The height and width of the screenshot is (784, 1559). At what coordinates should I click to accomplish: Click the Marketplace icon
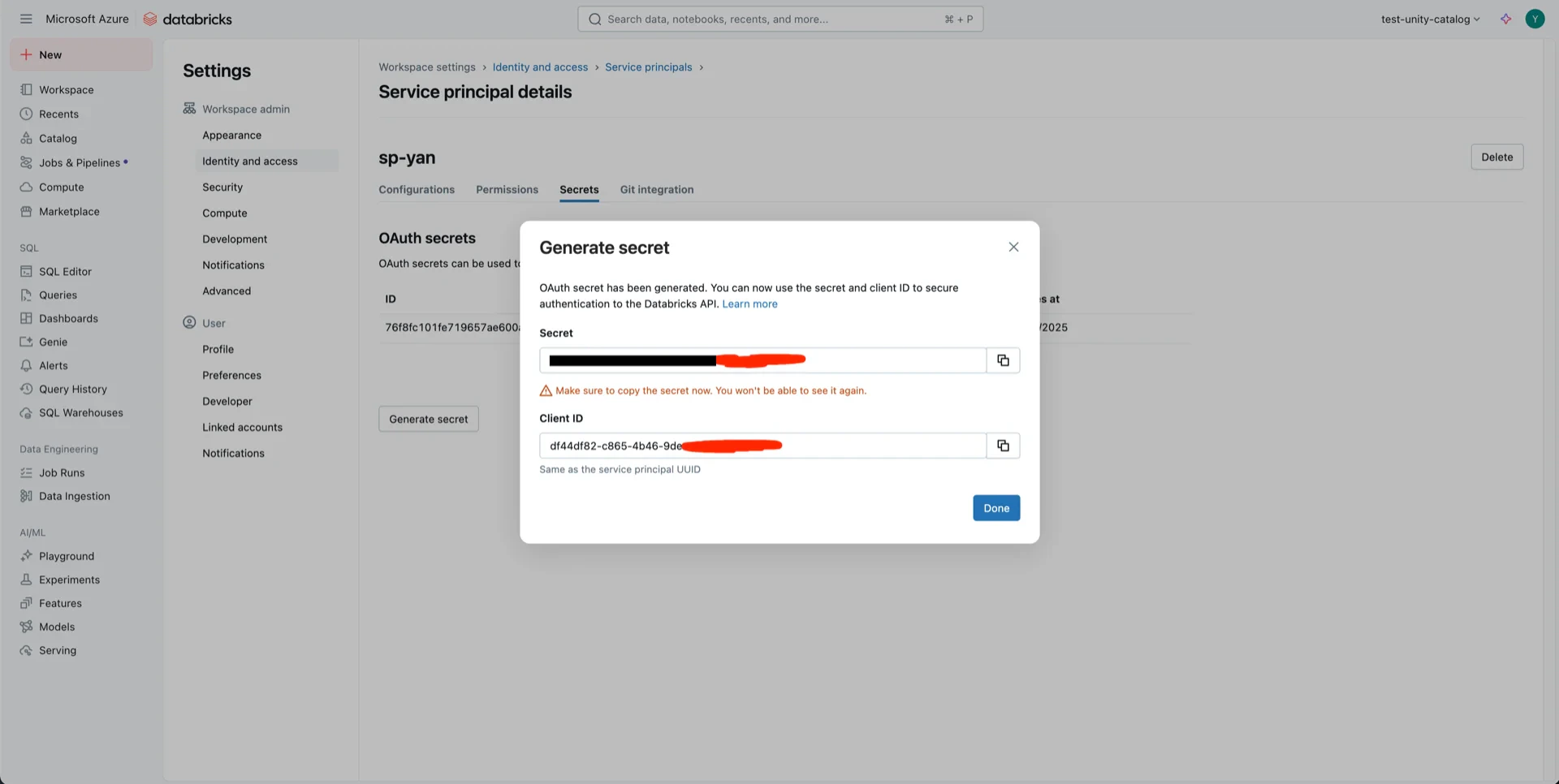(x=26, y=211)
